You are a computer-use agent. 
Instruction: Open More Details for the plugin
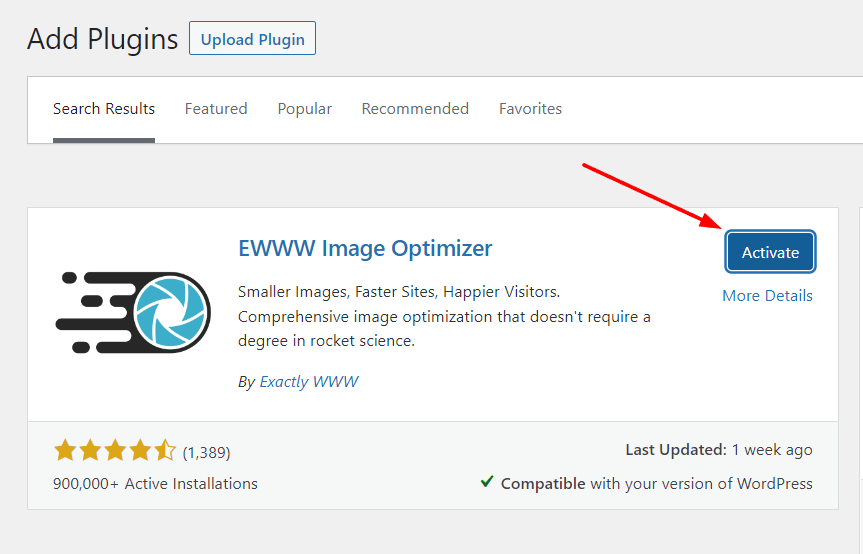coord(767,295)
